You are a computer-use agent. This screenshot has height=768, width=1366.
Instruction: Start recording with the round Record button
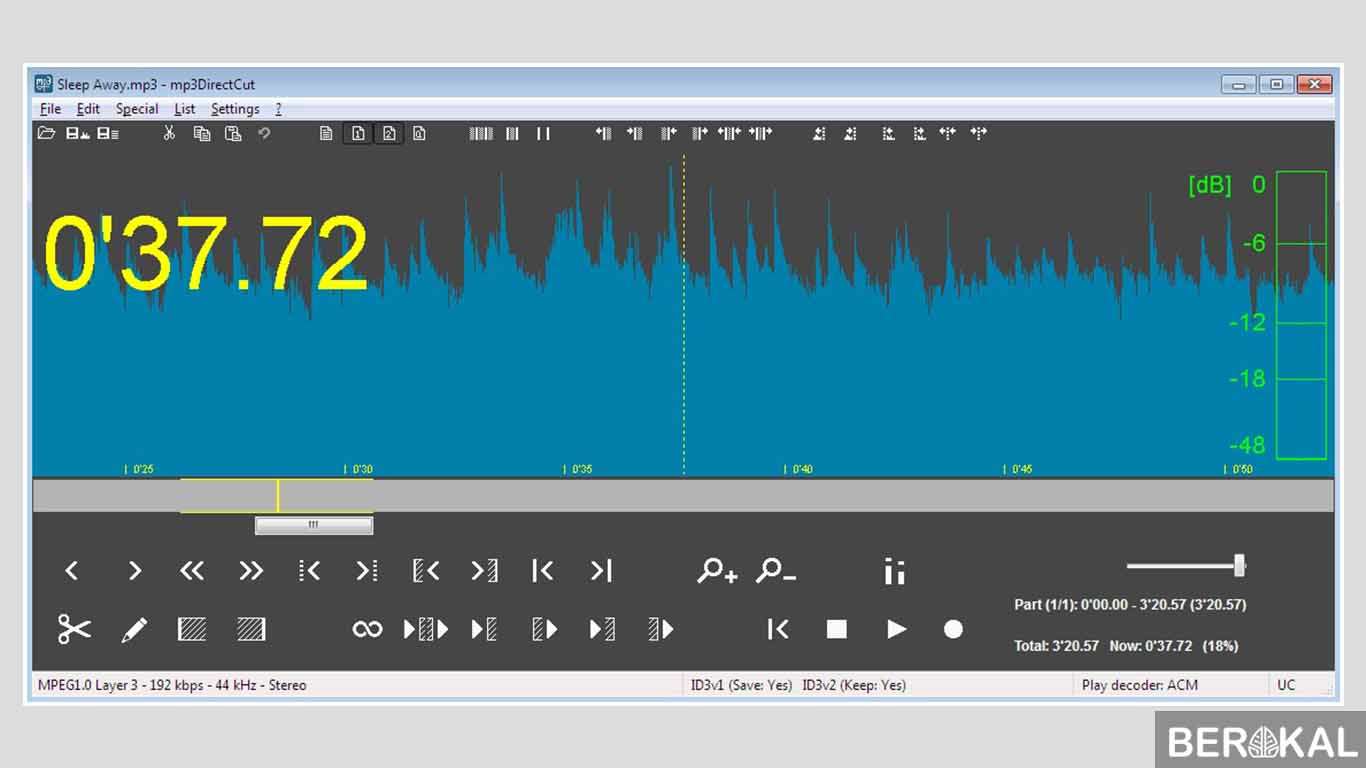pos(953,629)
